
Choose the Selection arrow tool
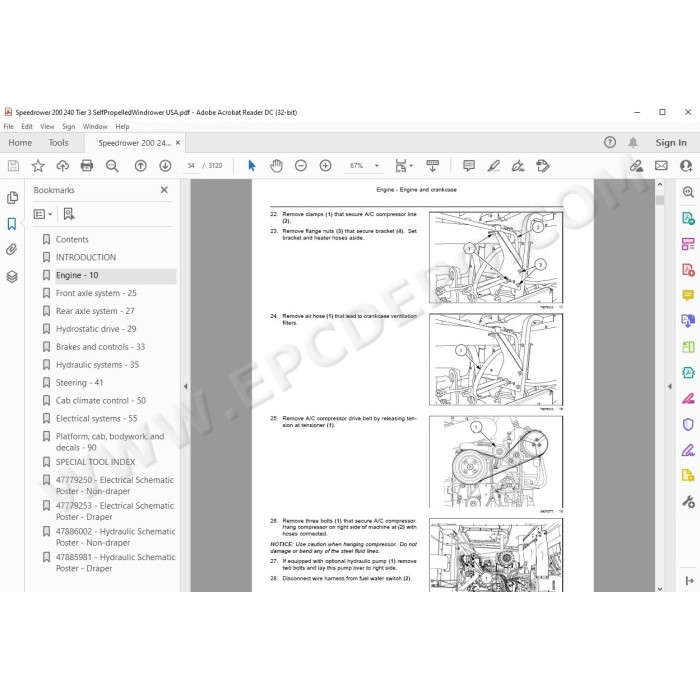pos(252,166)
